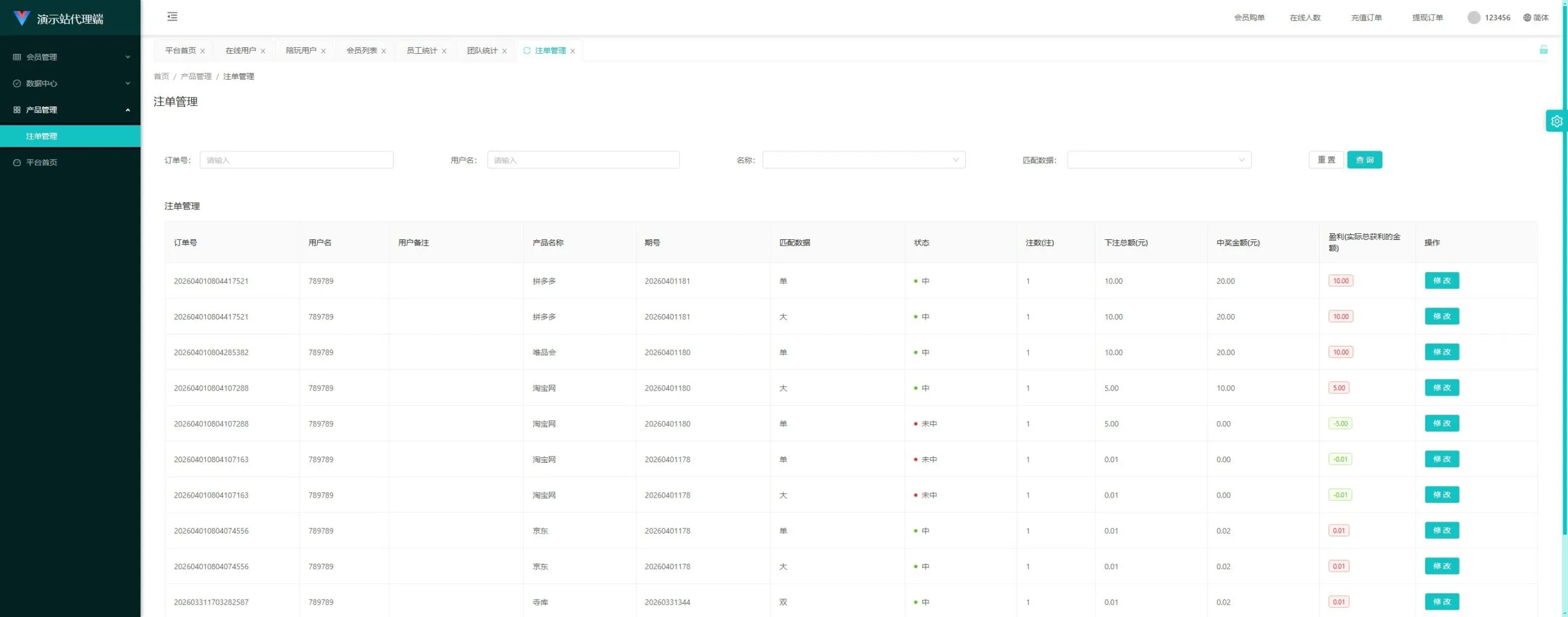
Task: Expand the 会员管理 sidebar menu
Action: click(70, 57)
